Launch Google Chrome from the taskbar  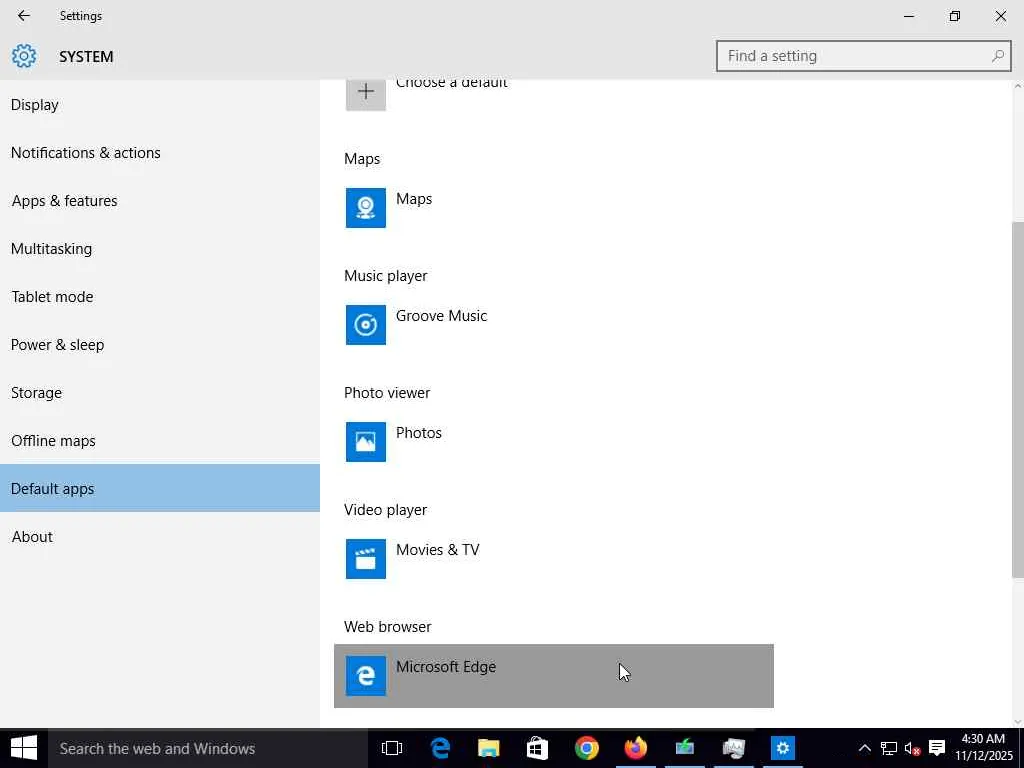(x=586, y=748)
